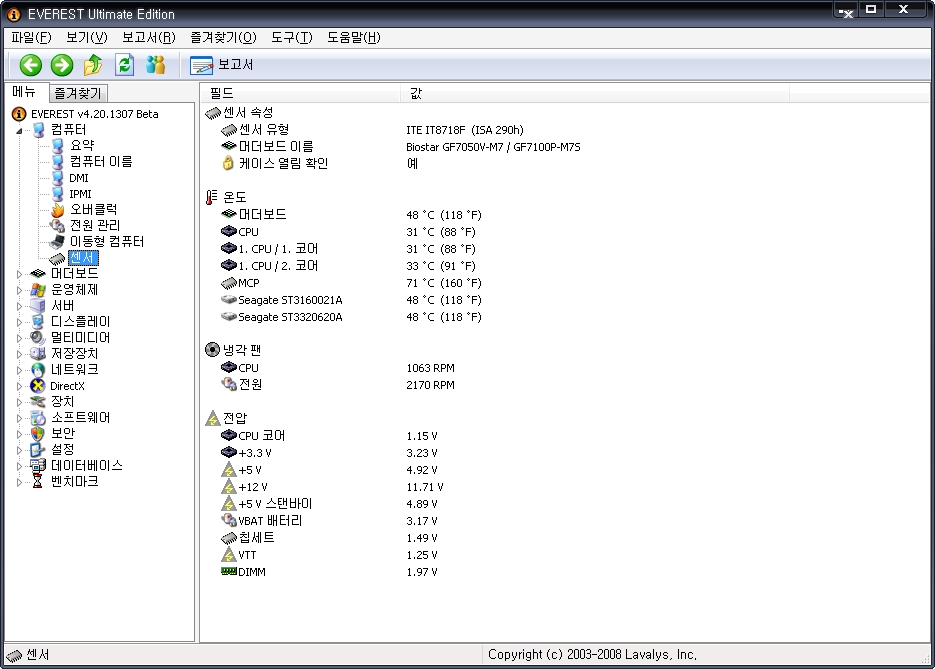Click the 이동형 컴퓨터 laptop icon
The width and height of the screenshot is (935, 669).
pyautogui.click(x=57, y=241)
